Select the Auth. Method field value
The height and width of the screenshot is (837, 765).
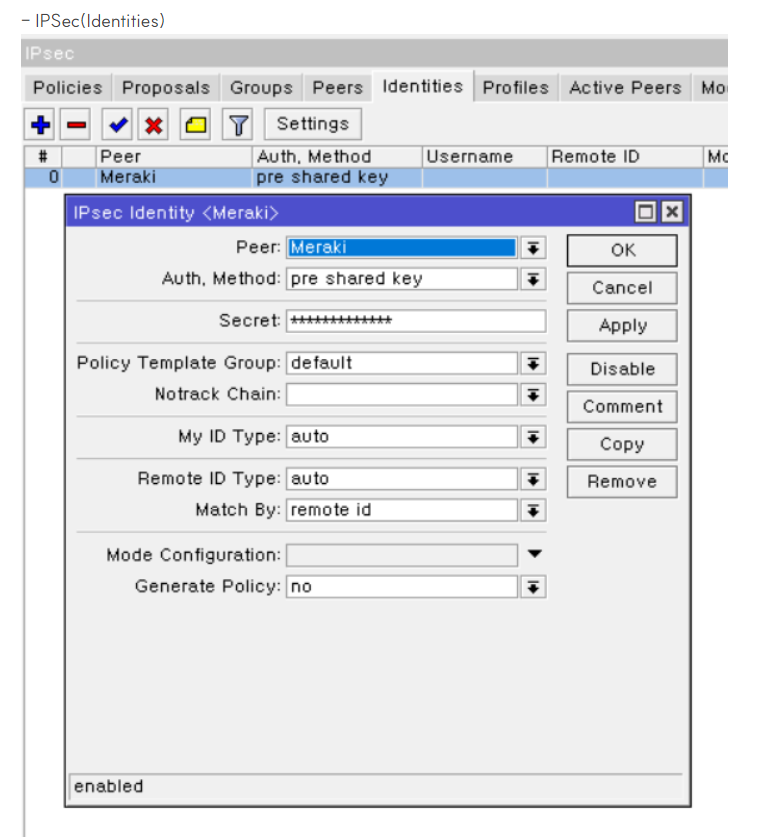pos(402,279)
